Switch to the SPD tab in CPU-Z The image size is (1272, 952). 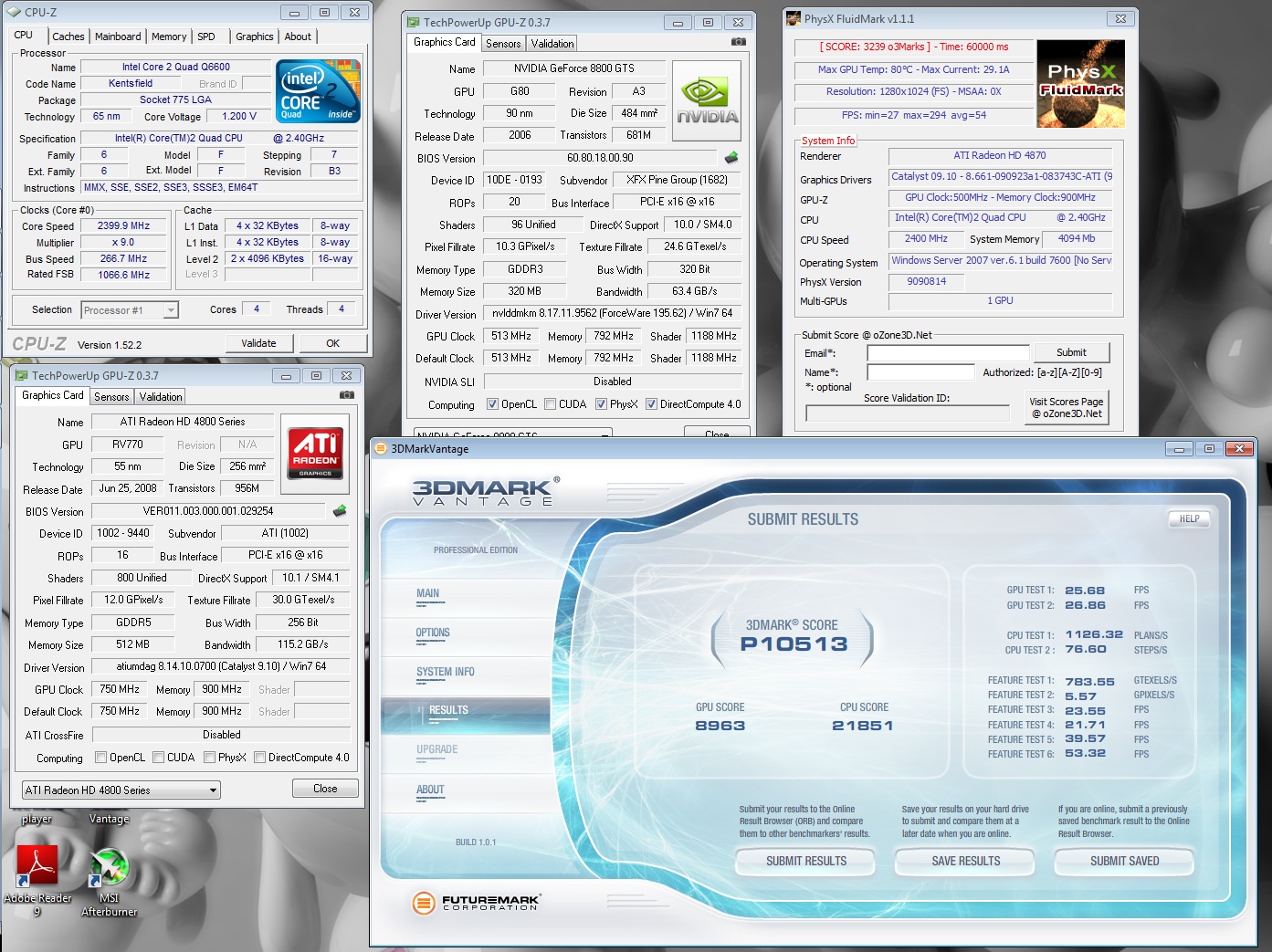[206, 37]
